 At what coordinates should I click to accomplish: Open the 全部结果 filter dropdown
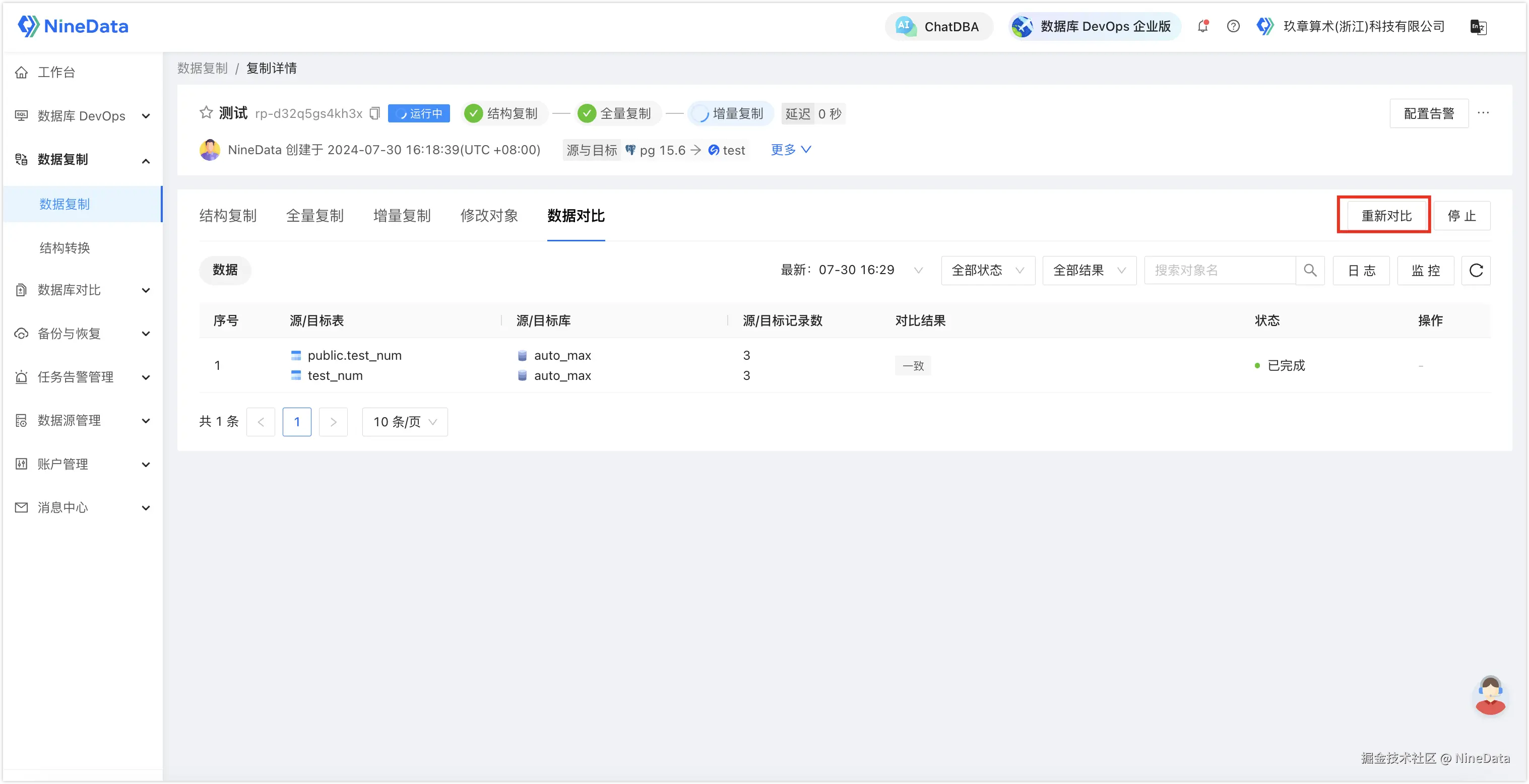pos(1089,271)
